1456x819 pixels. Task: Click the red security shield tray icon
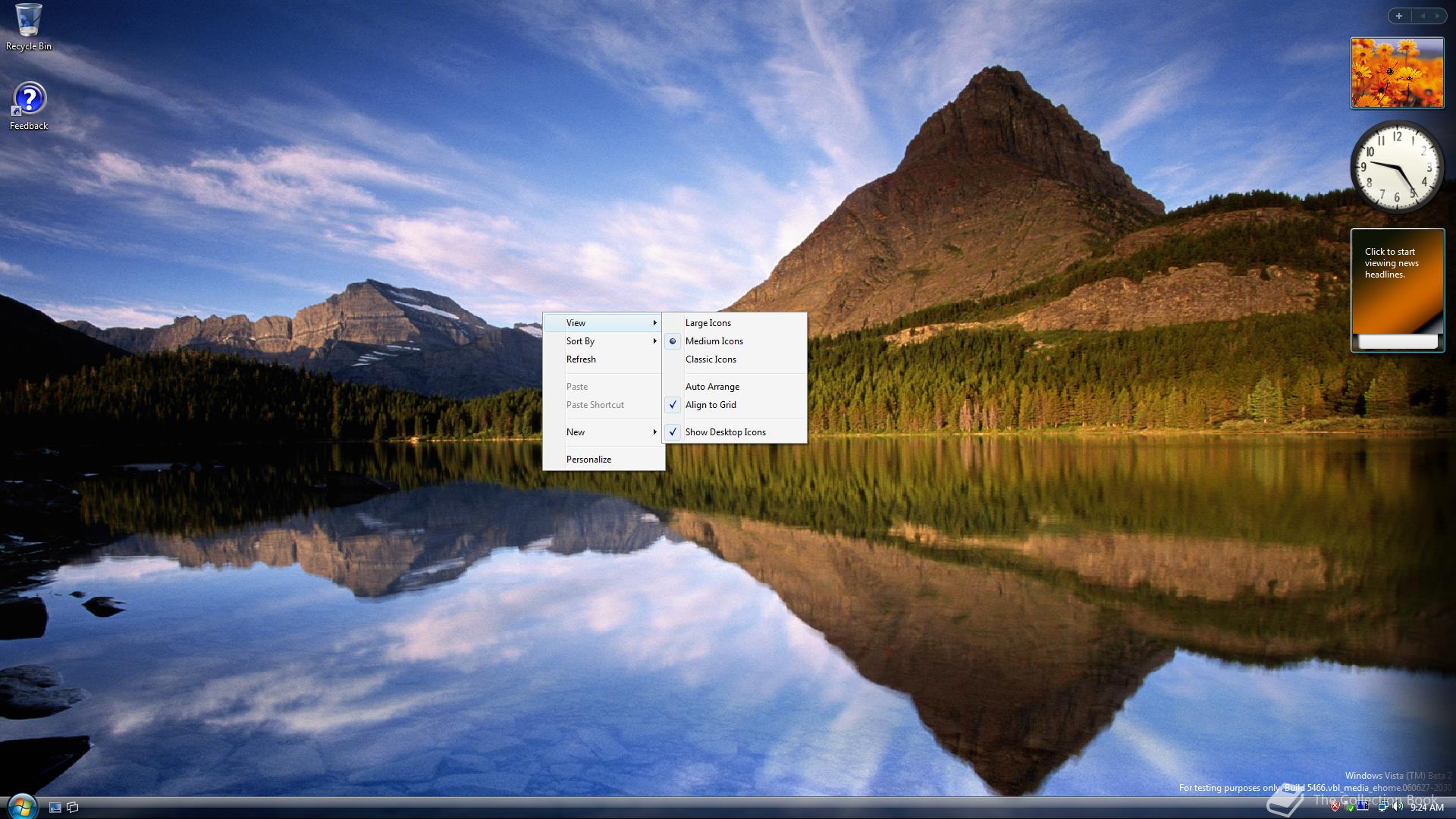pos(1335,806)
